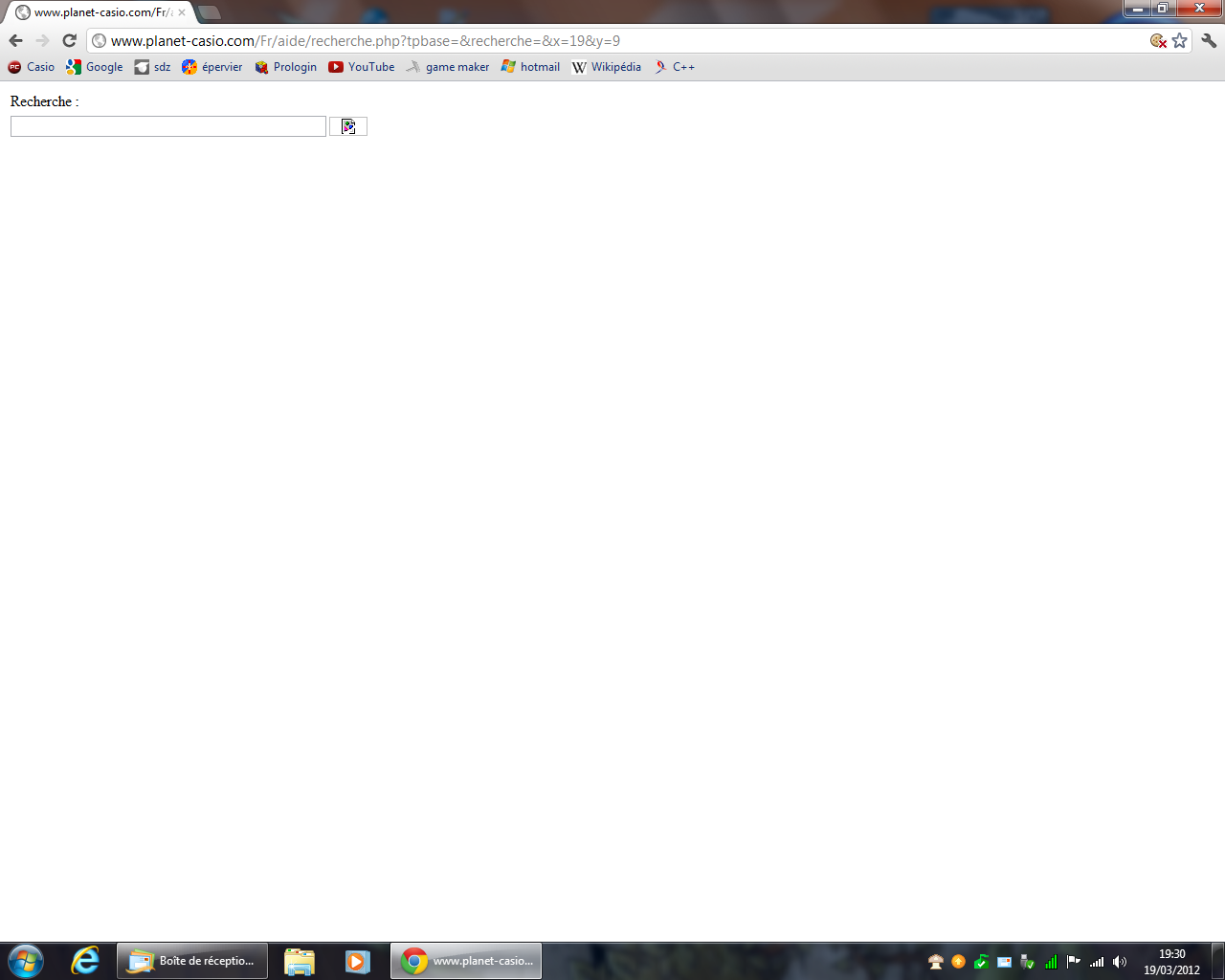Close the planet-casio tab

click(x=182, y=12)
